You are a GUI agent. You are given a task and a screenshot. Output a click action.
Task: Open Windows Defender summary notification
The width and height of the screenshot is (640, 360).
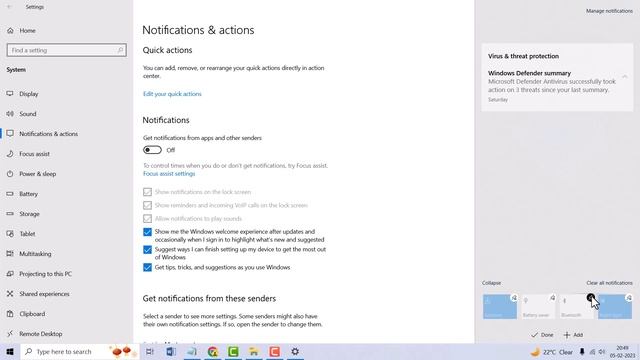[x=557, y=86]
